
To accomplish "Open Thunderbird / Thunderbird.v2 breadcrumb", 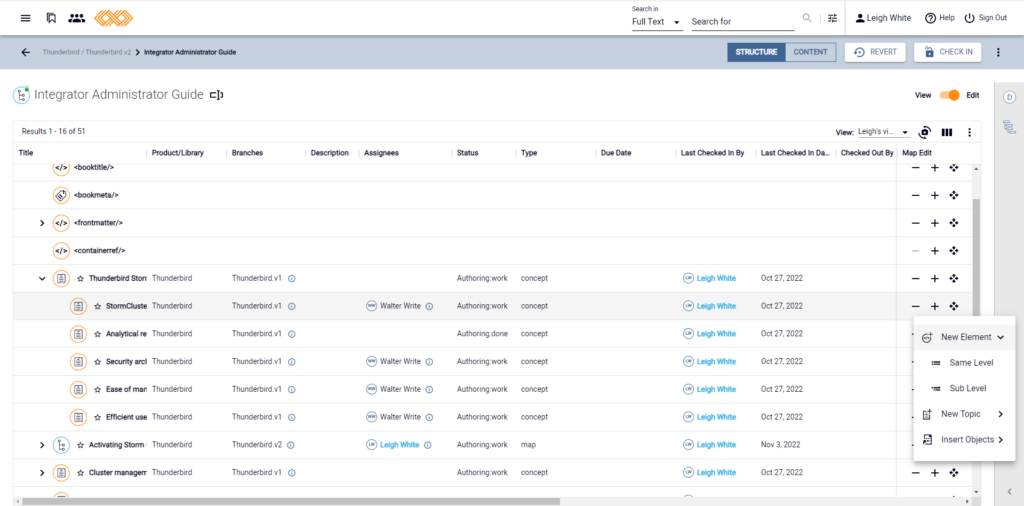I will coord(87,52).
